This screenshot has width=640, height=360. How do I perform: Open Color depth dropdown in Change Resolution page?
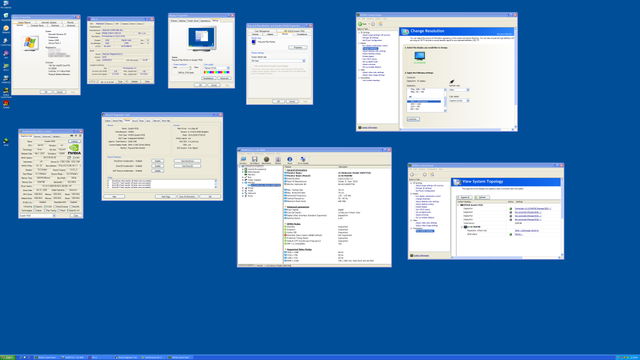[459, 101]
